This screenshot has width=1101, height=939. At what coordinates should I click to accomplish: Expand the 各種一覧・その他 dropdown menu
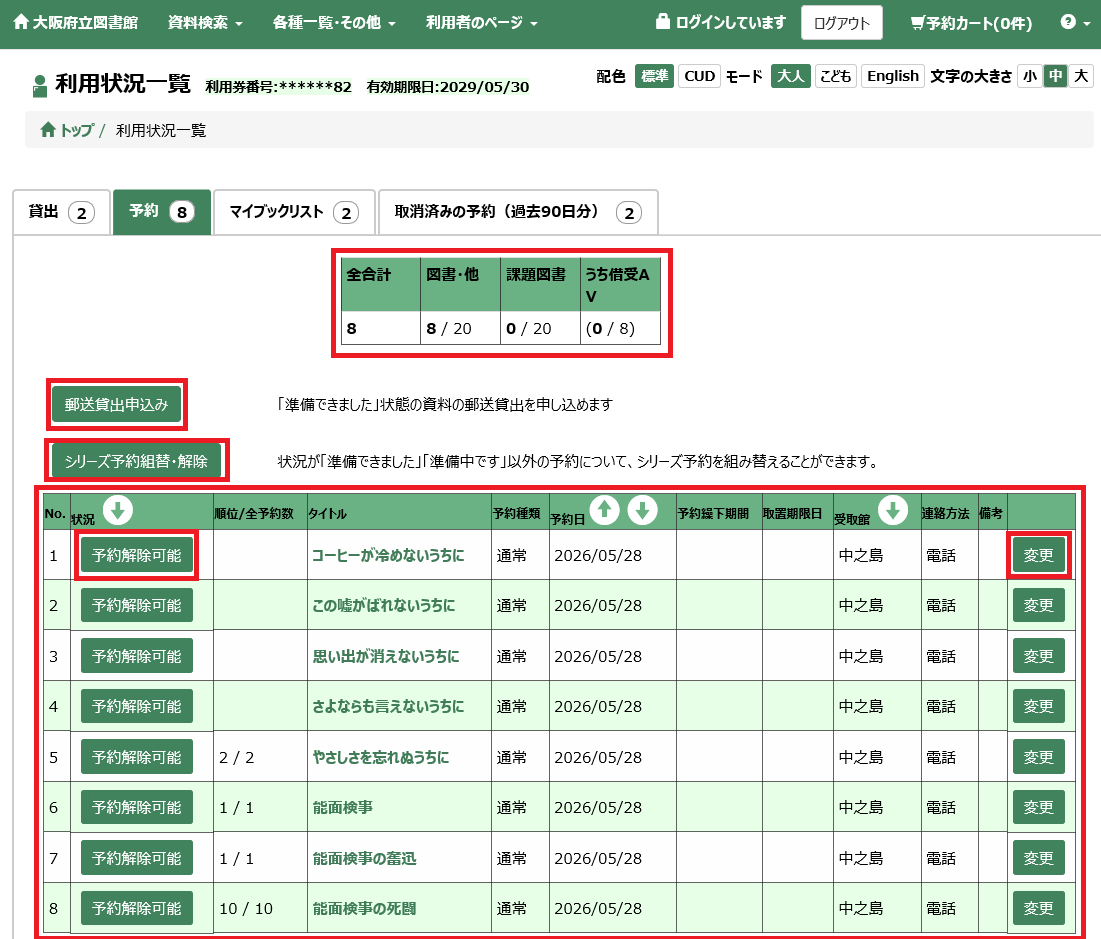tap(334, 22)
